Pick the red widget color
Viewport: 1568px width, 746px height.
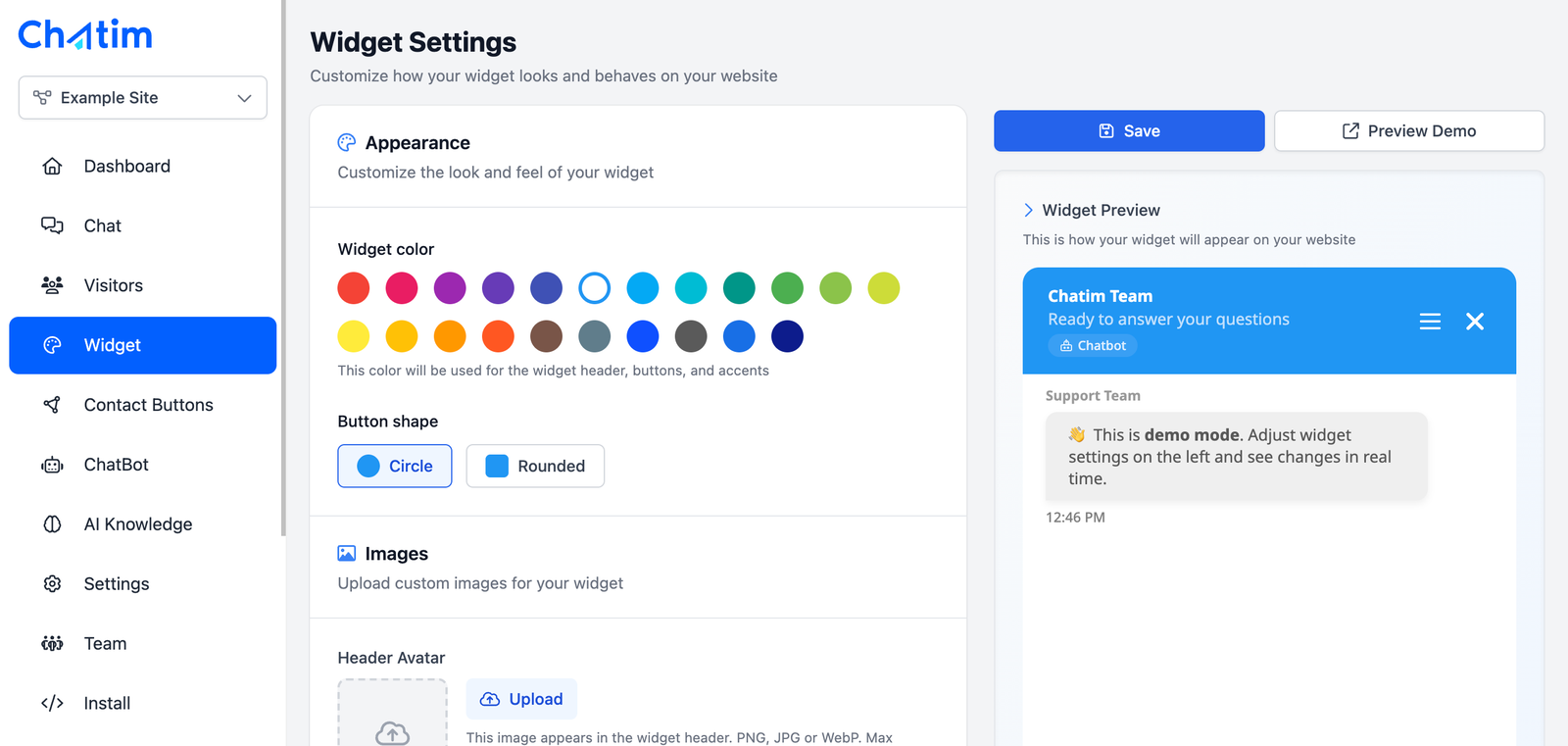(x=354, y=288)
